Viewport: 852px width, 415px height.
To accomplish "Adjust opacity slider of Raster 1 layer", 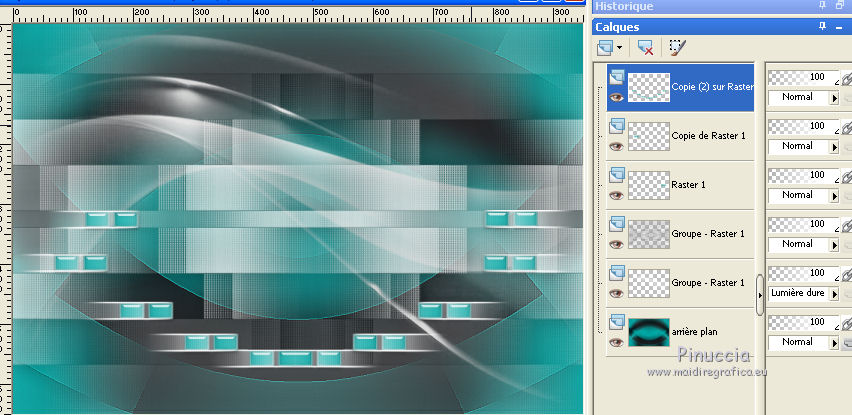I will click(x=804, y=175).
